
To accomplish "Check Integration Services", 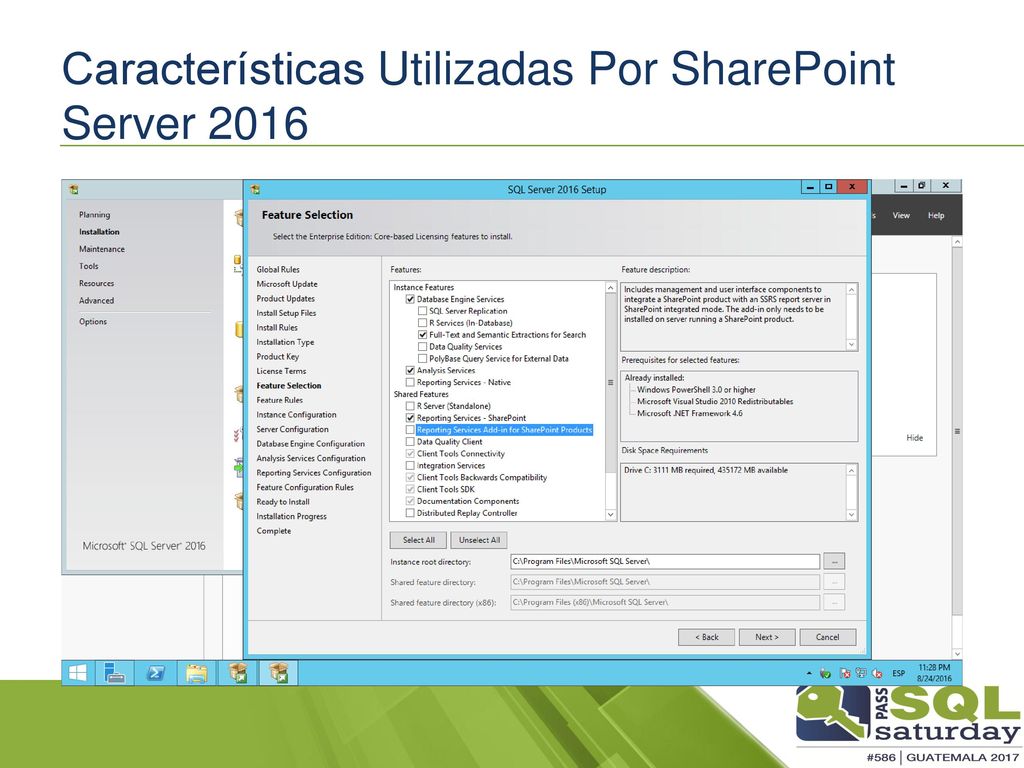I will 410,466.
